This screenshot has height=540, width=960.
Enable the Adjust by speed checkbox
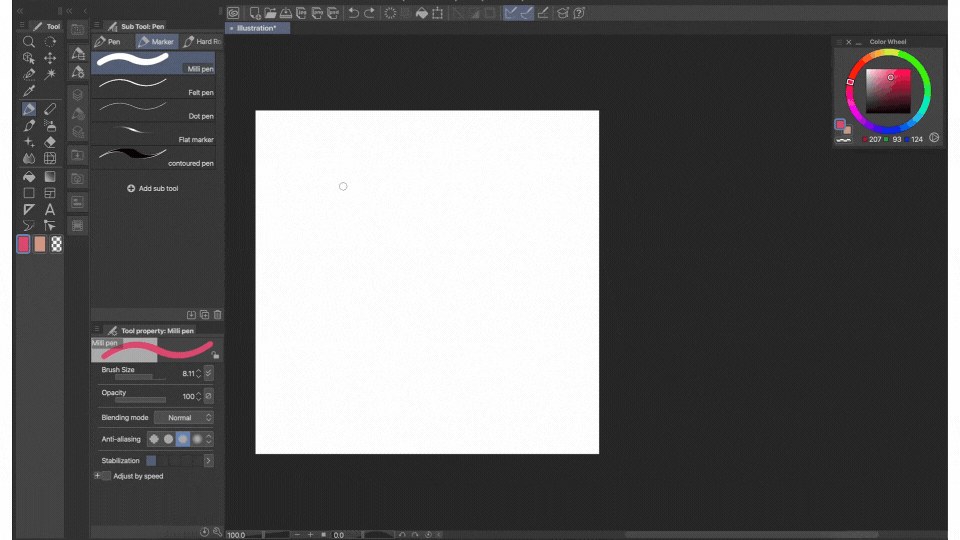106,476
